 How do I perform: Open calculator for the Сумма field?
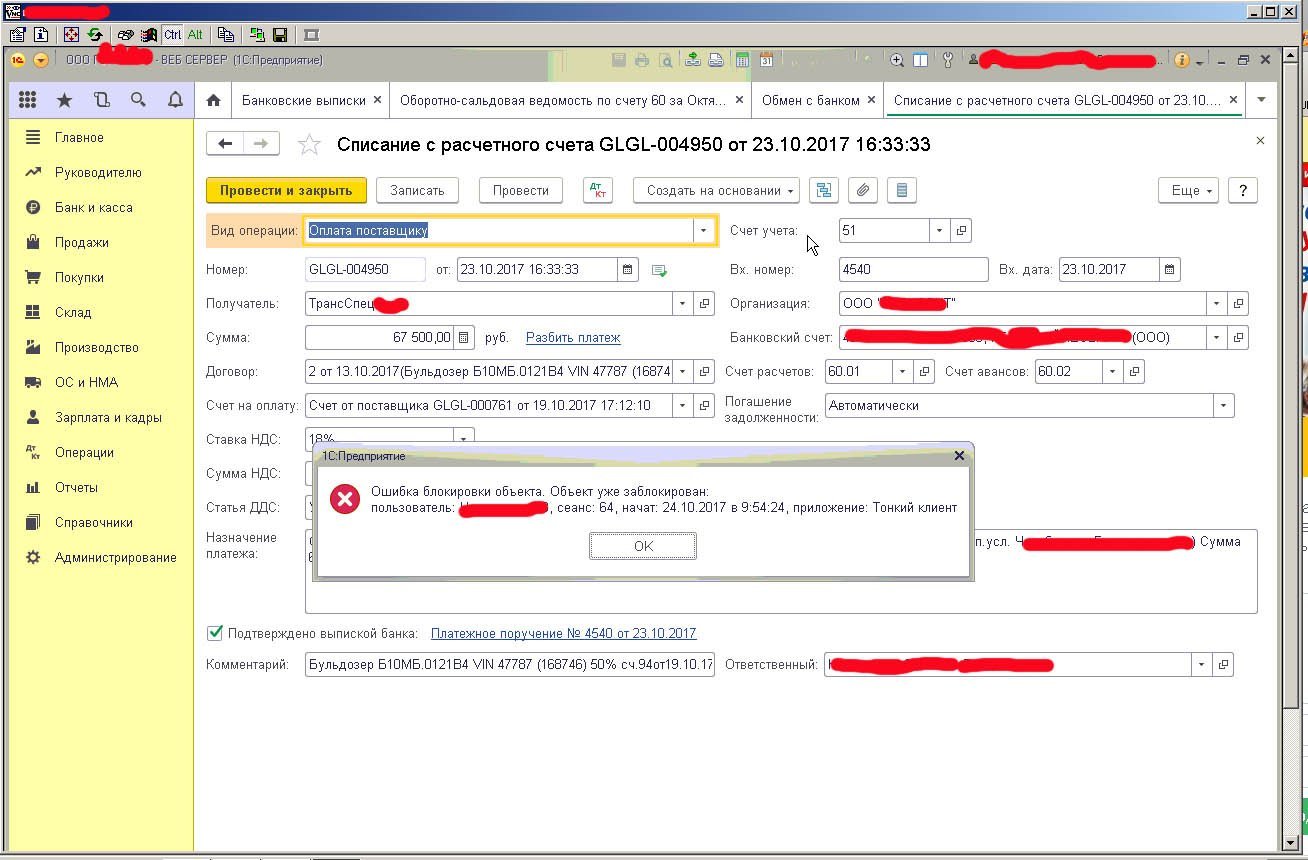click(464, 337)
